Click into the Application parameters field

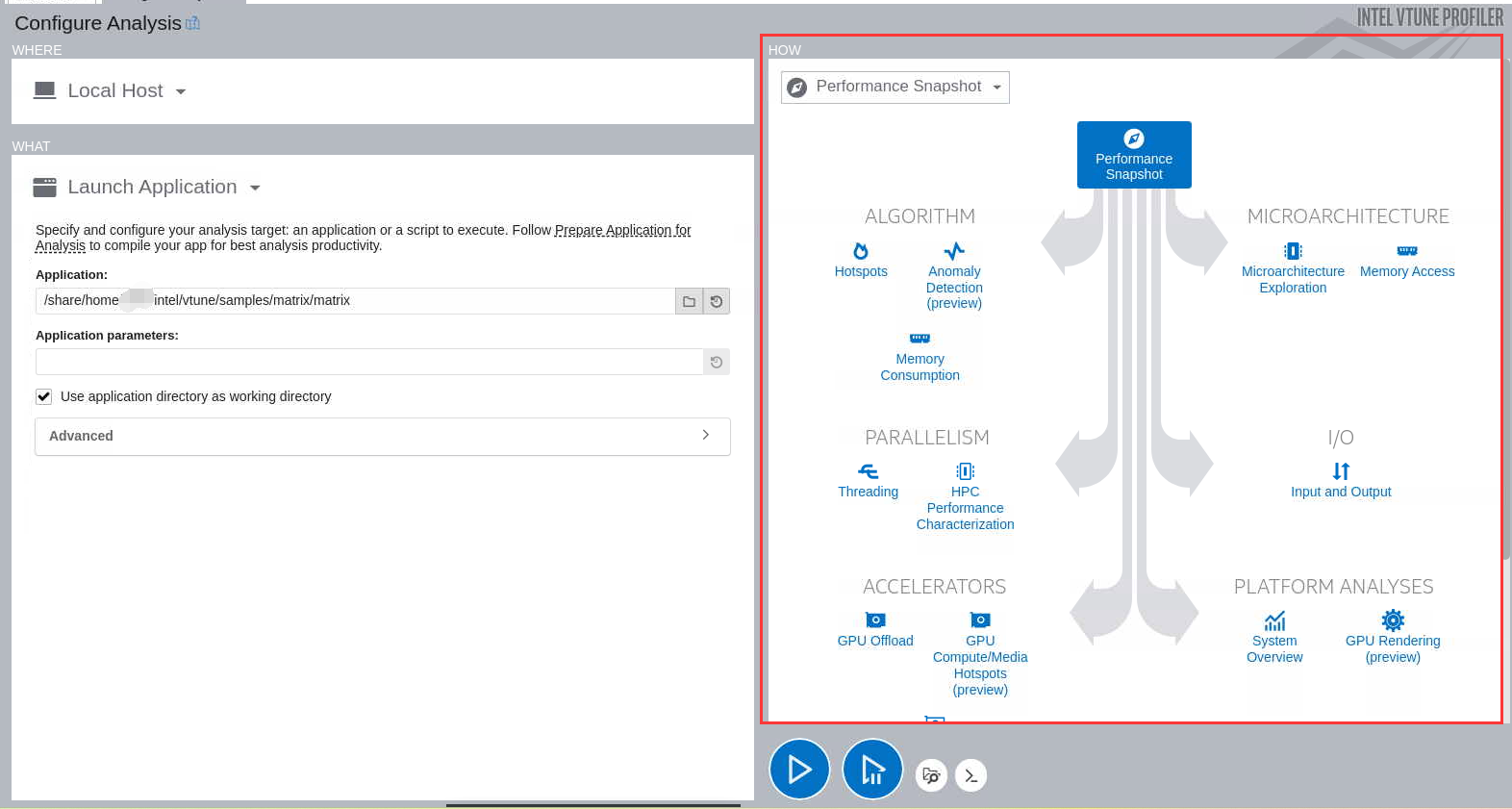[x=369, y=362]
